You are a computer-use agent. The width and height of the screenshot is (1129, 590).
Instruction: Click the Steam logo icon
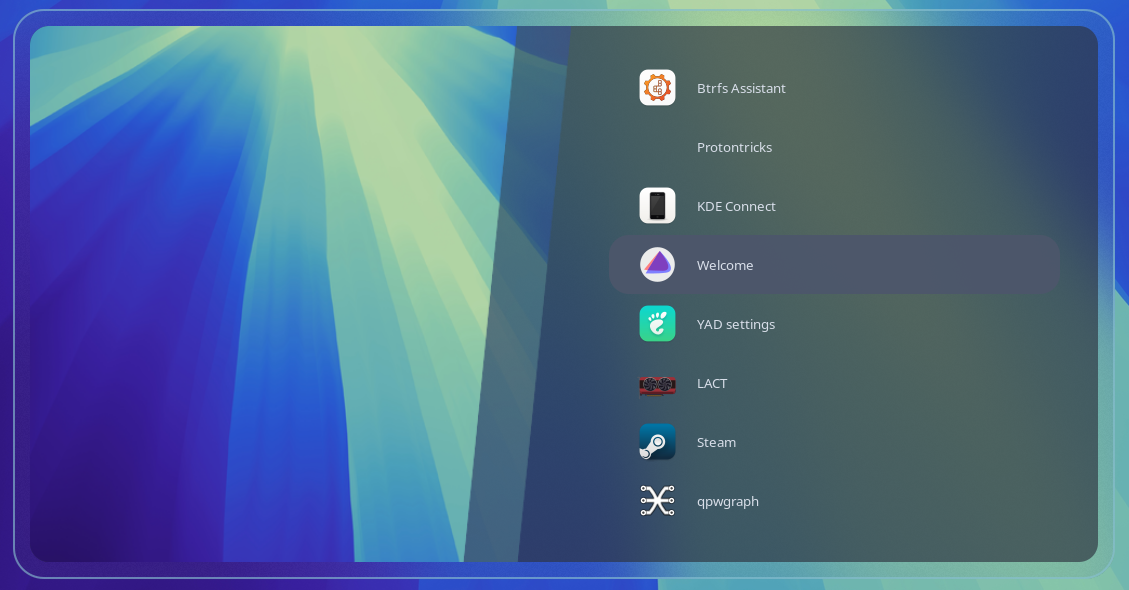657,442
